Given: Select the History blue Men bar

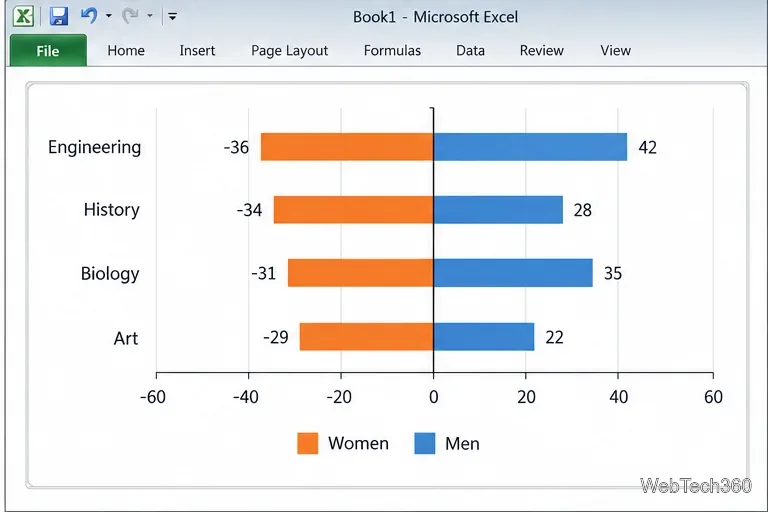Looking at the screenshot, I should pyautogui.click(x=498, y=210).
